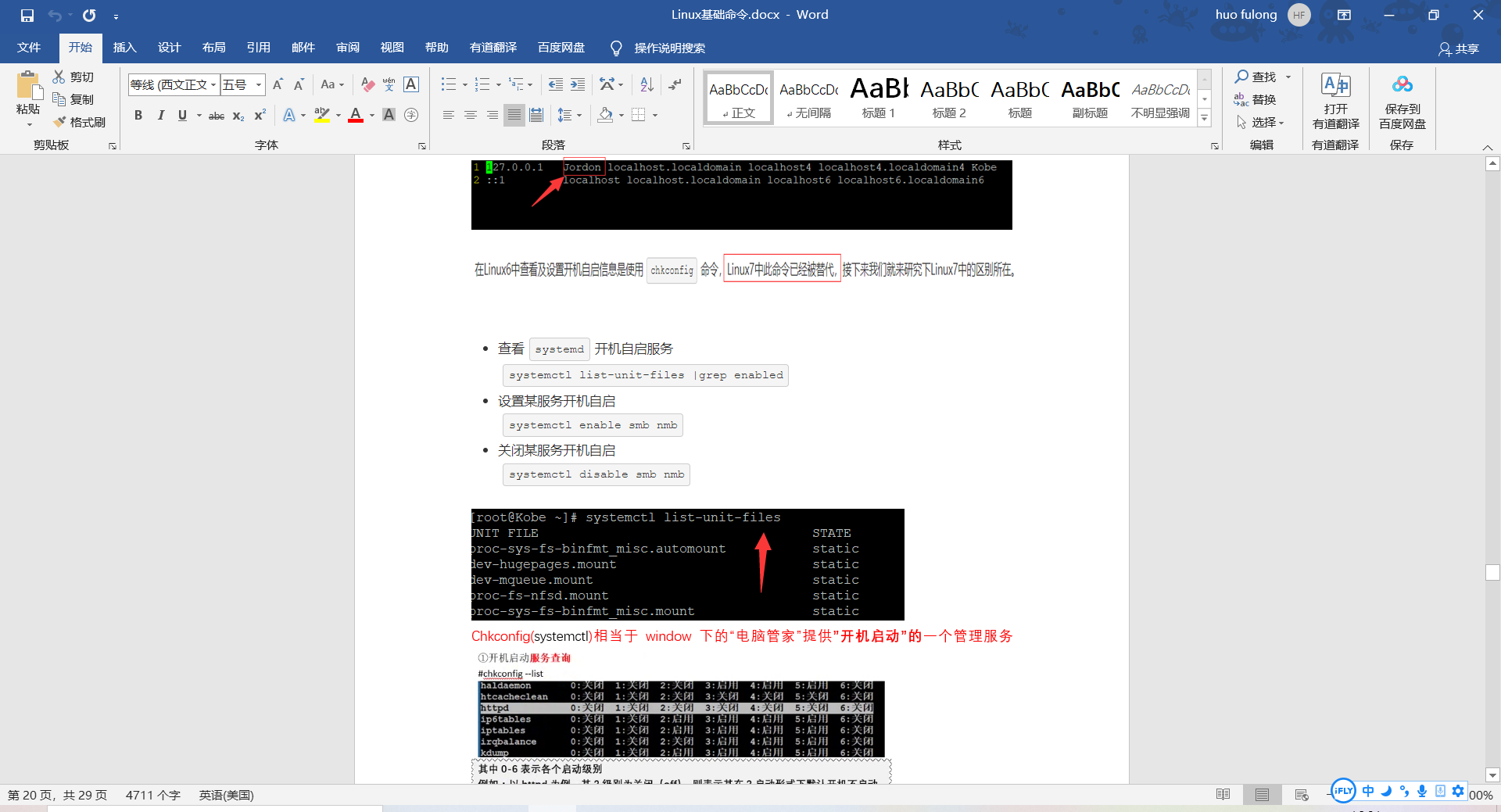
Task: Increase paragraph indent
Action: click(x=578, y=84)
